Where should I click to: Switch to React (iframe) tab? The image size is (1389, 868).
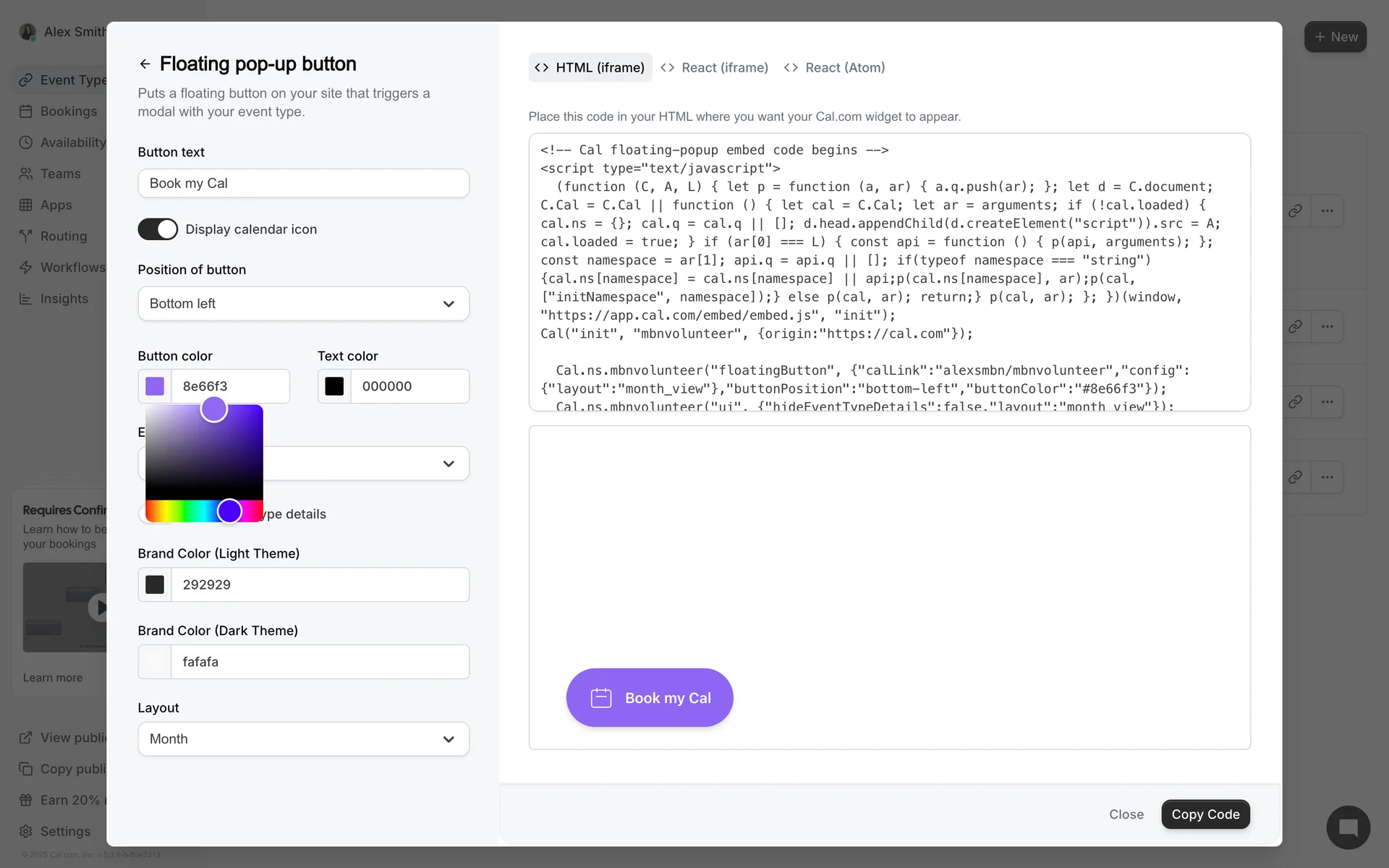(x=715, y=68)
